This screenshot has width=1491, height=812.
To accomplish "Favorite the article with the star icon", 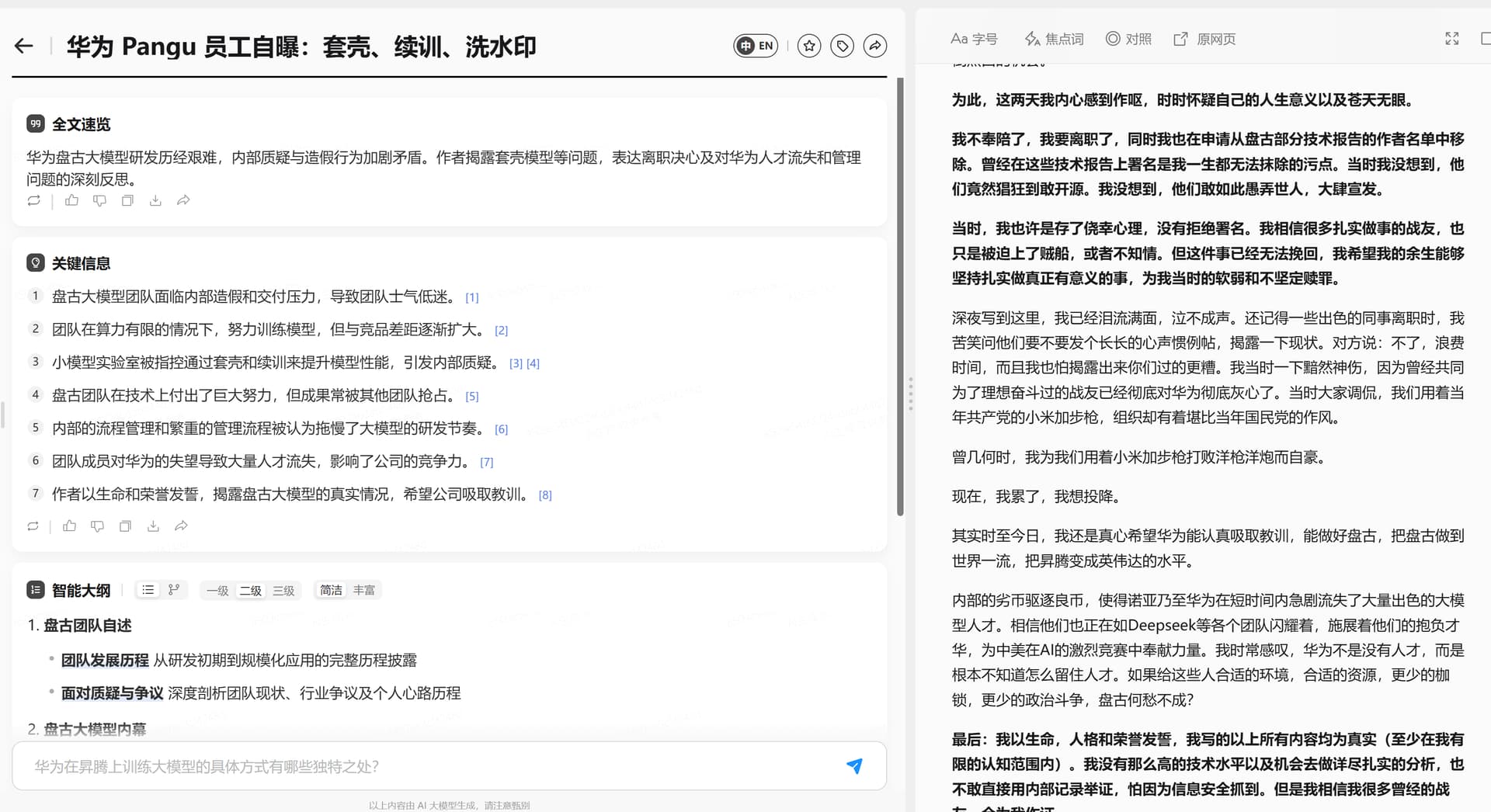I will point(809,46).
